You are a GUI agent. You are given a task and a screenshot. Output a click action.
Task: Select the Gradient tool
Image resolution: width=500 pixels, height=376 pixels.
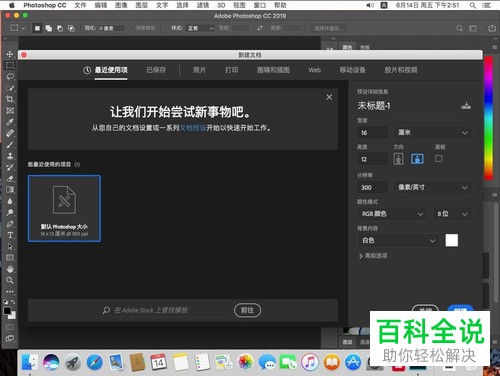click(10, 190)
